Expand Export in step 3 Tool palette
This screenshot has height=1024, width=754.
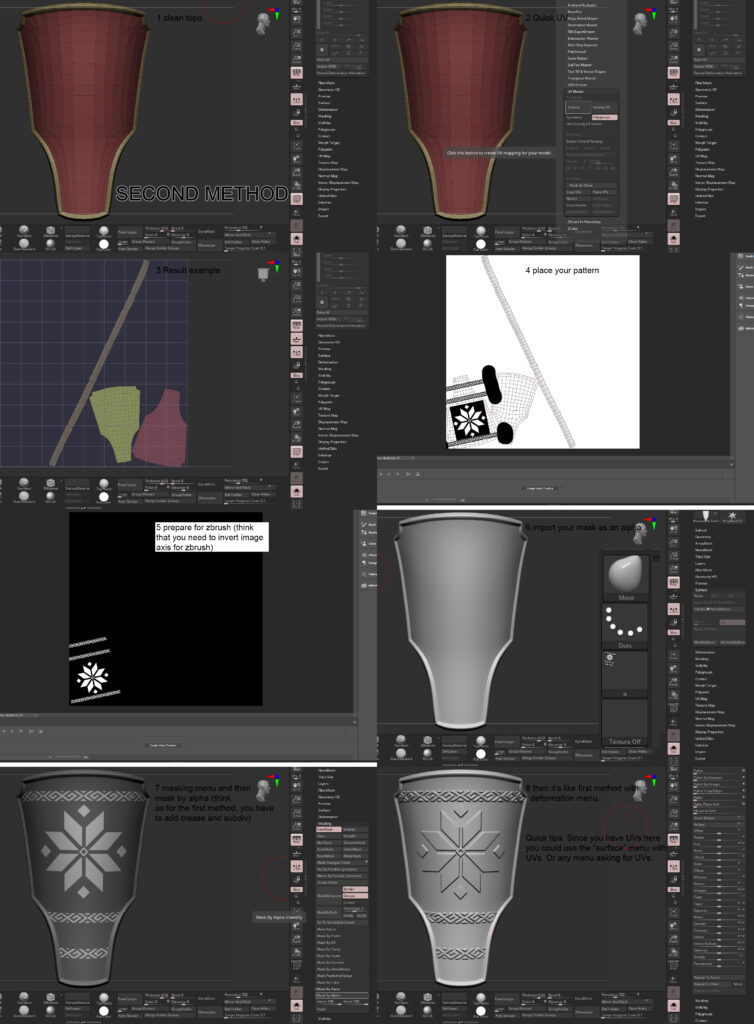pyautogui.click(x=323, y=468)
